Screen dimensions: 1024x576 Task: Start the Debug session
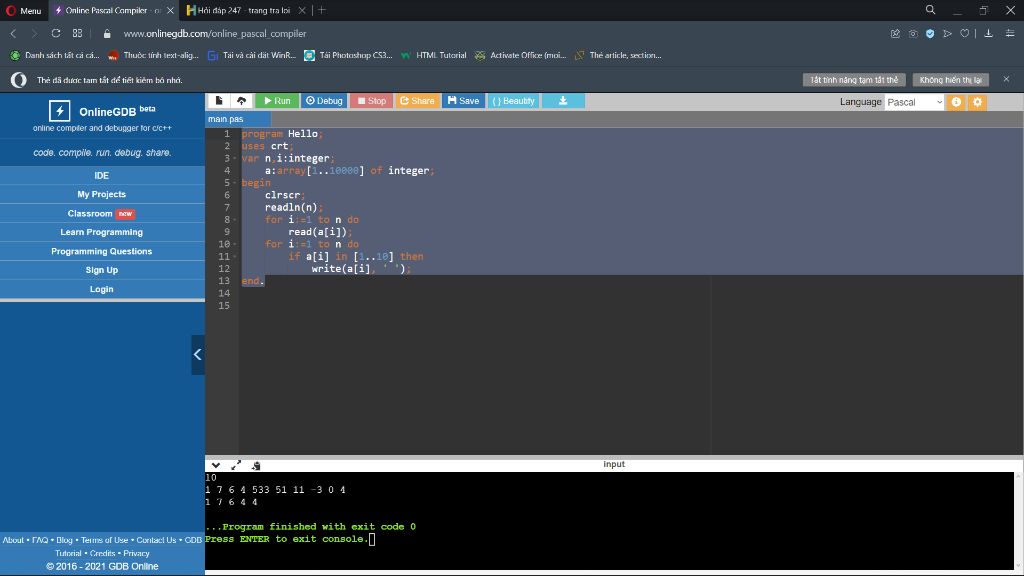[324, 101]
